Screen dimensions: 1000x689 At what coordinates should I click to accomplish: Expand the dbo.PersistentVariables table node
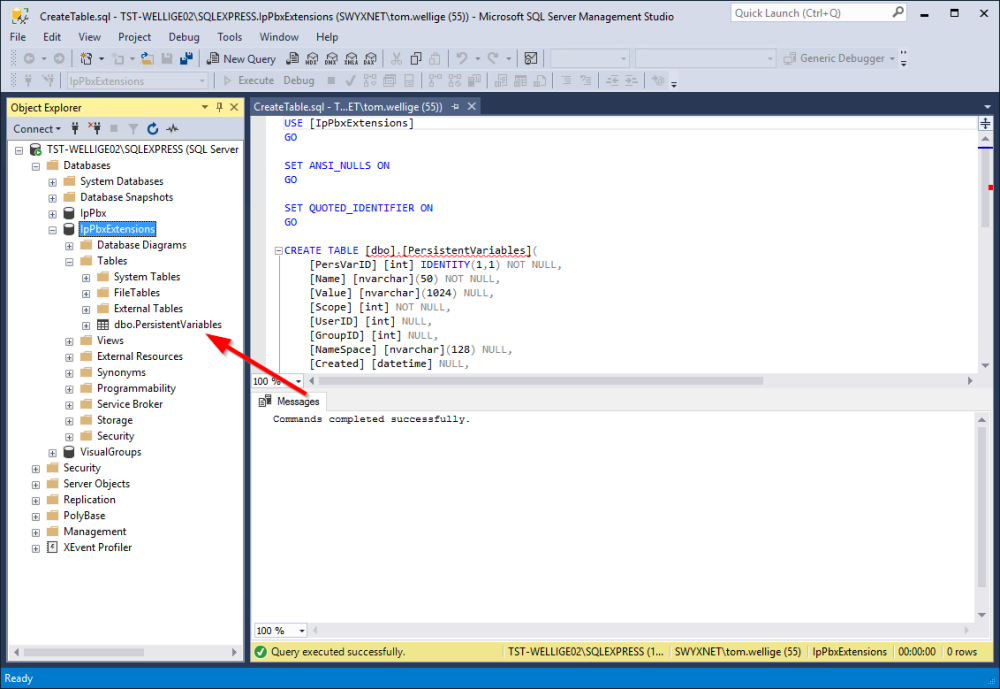85,325
